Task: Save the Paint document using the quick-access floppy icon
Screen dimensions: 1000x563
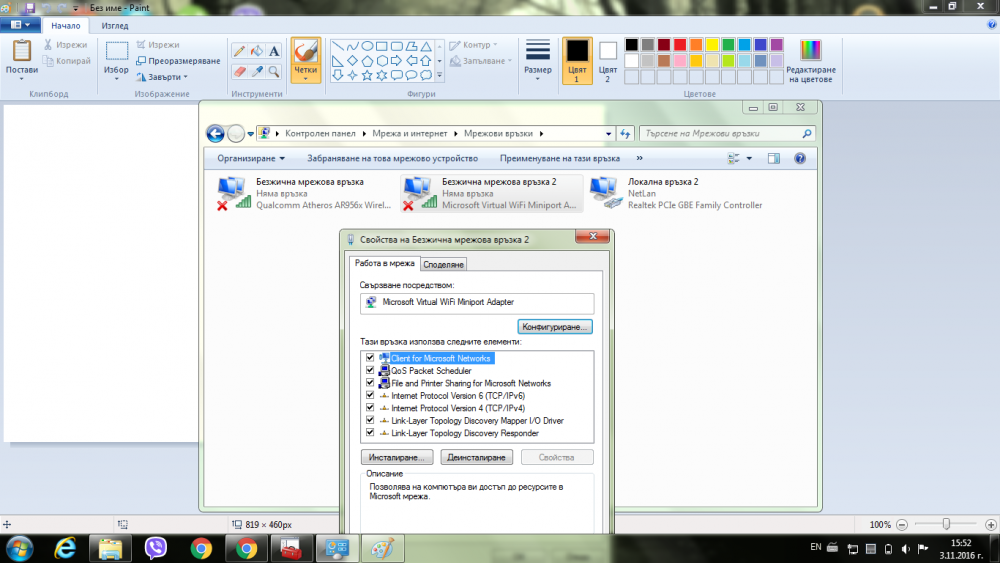Action: pos(30,8)
